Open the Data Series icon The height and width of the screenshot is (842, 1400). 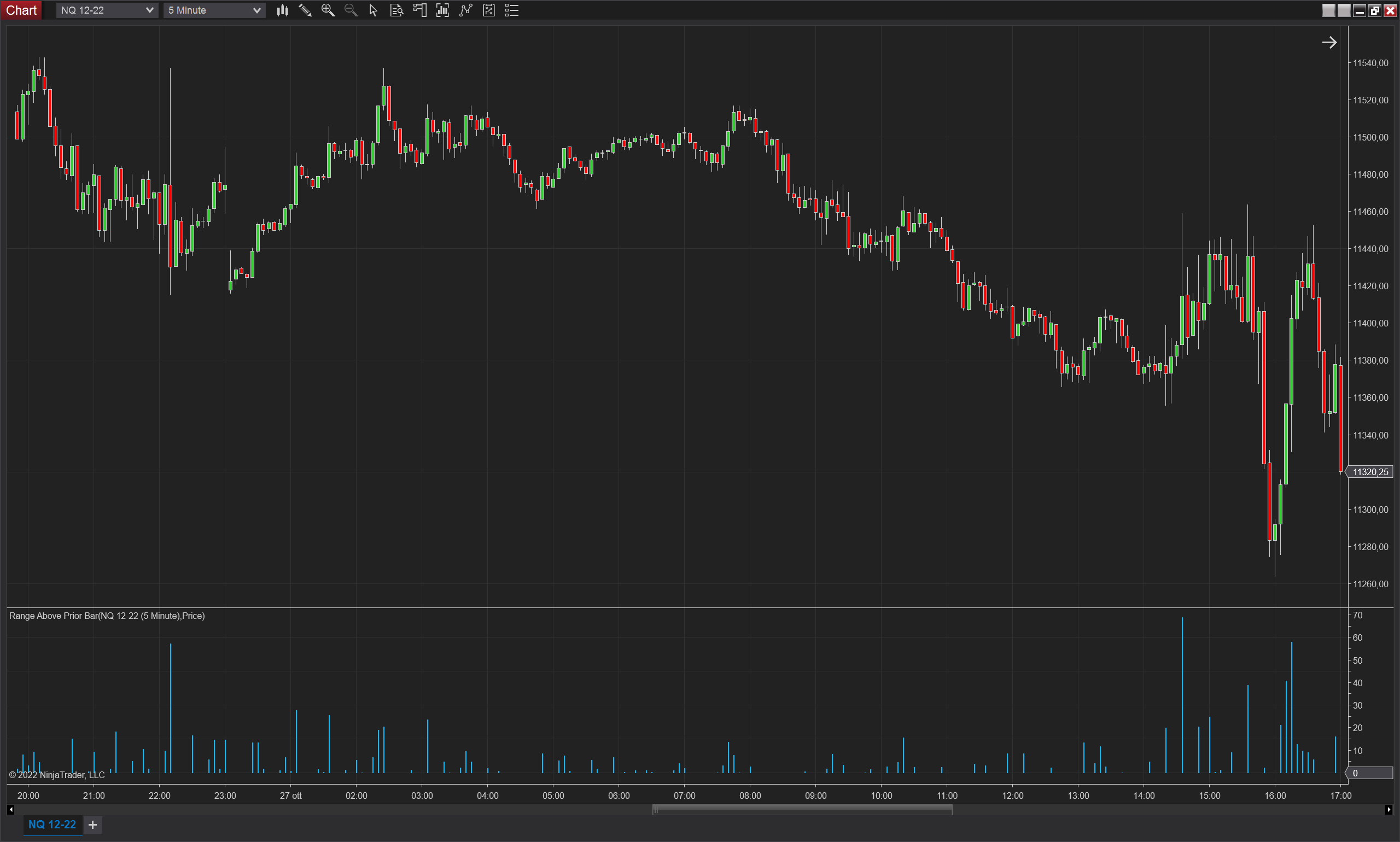click(442, 10)
